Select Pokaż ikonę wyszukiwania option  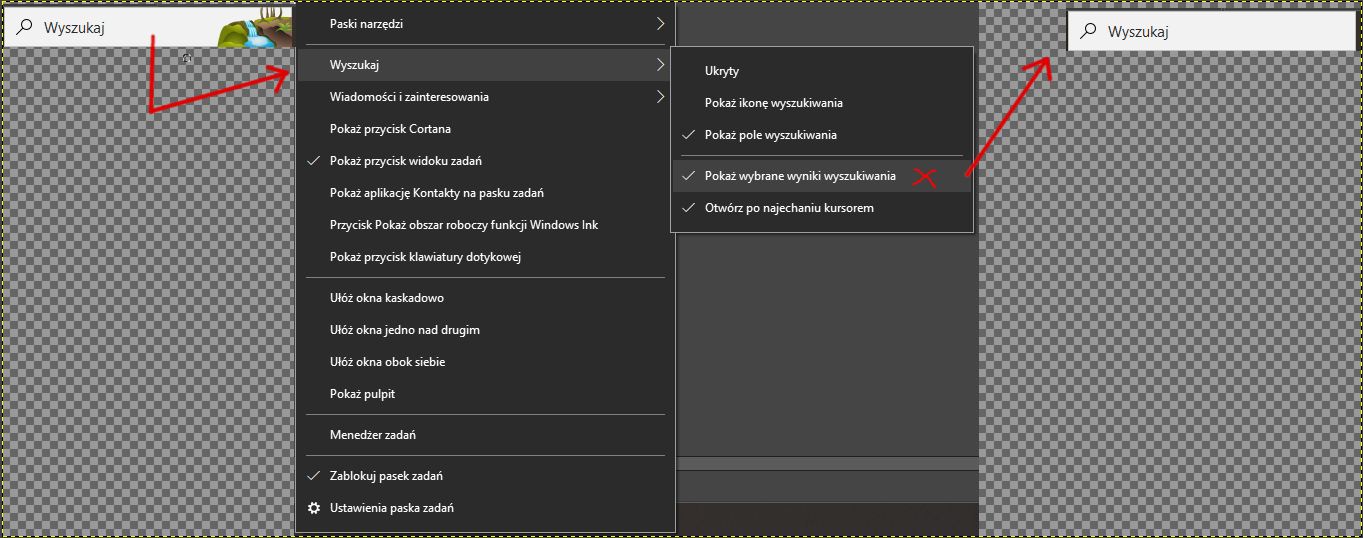coord(773,103)
